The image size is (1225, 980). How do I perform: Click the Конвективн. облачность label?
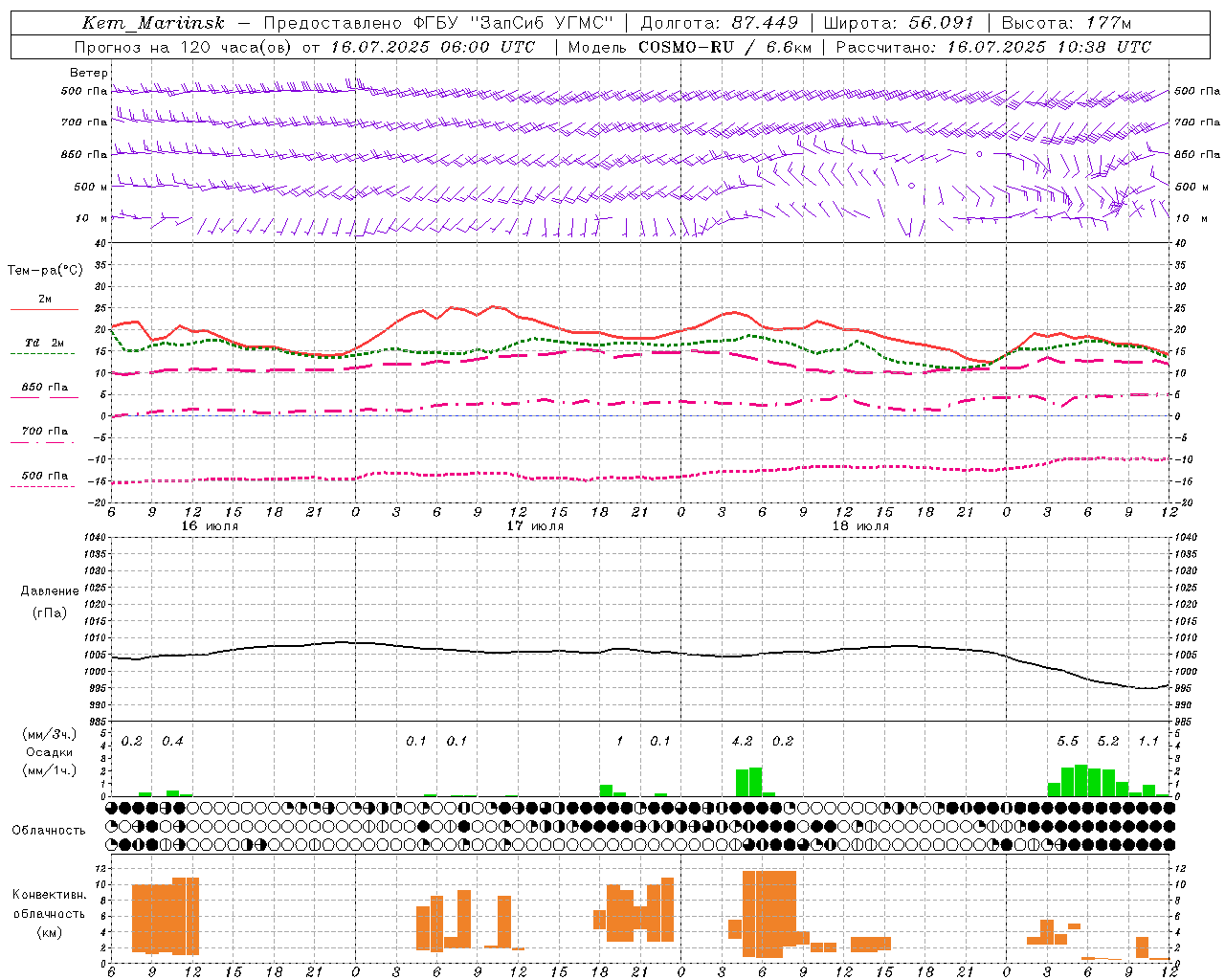(x=49, y=903)
